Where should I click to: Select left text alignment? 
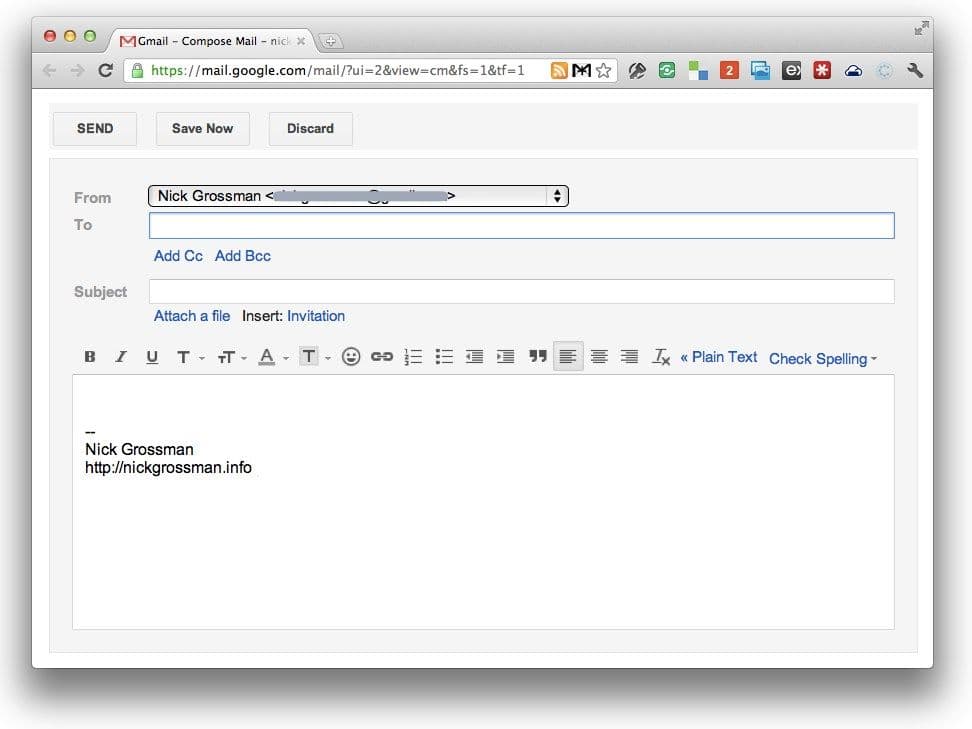pos(568,357)
